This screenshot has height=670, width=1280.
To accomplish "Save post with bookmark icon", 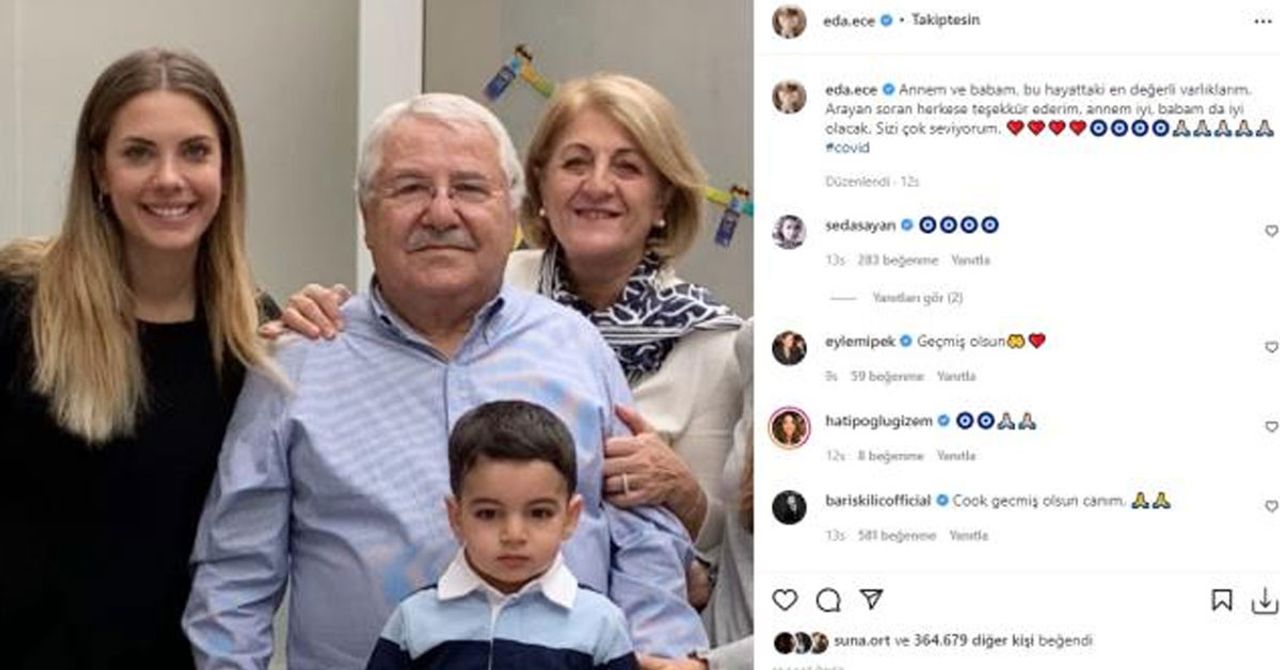I will pos(1222,599).
